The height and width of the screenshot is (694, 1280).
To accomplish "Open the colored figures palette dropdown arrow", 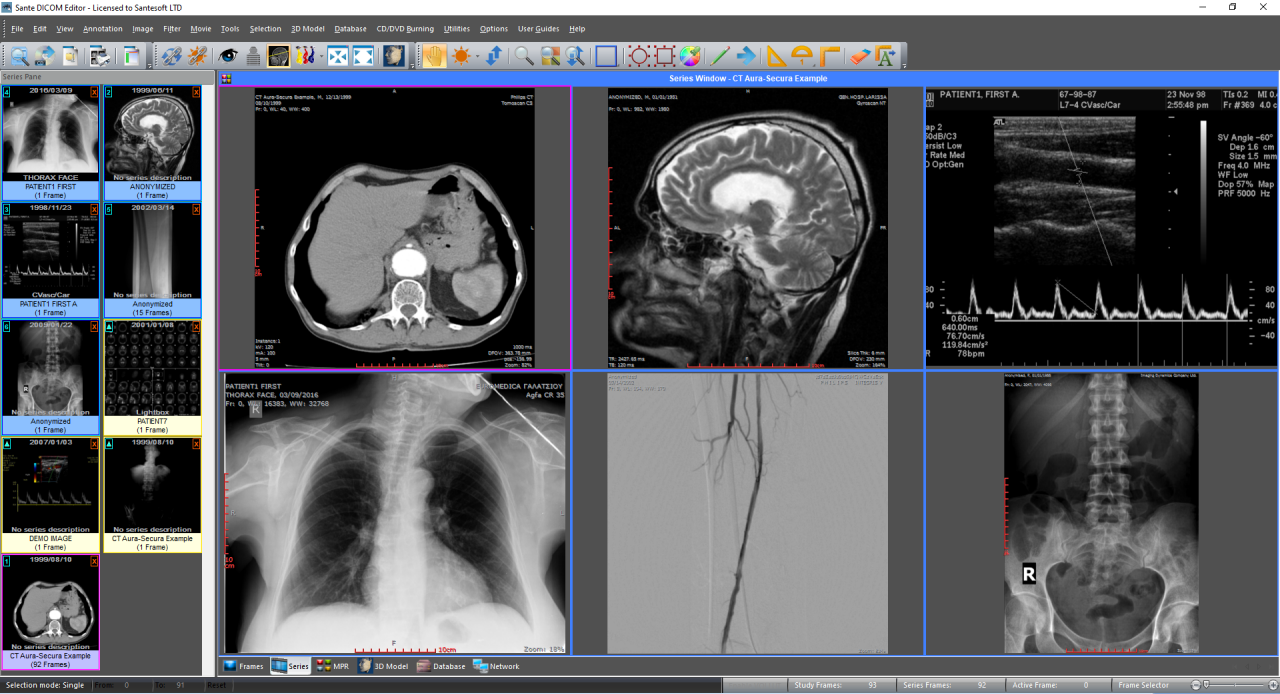I will pos(319,57).
